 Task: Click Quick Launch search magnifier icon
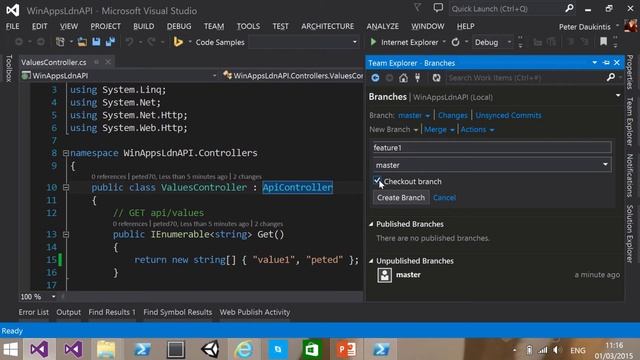point(569,8)
